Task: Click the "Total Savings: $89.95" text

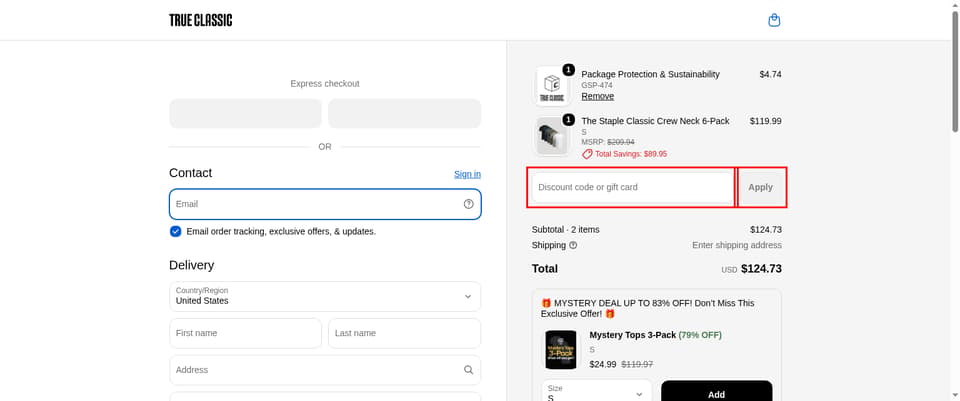Action: tap(631, 154)
